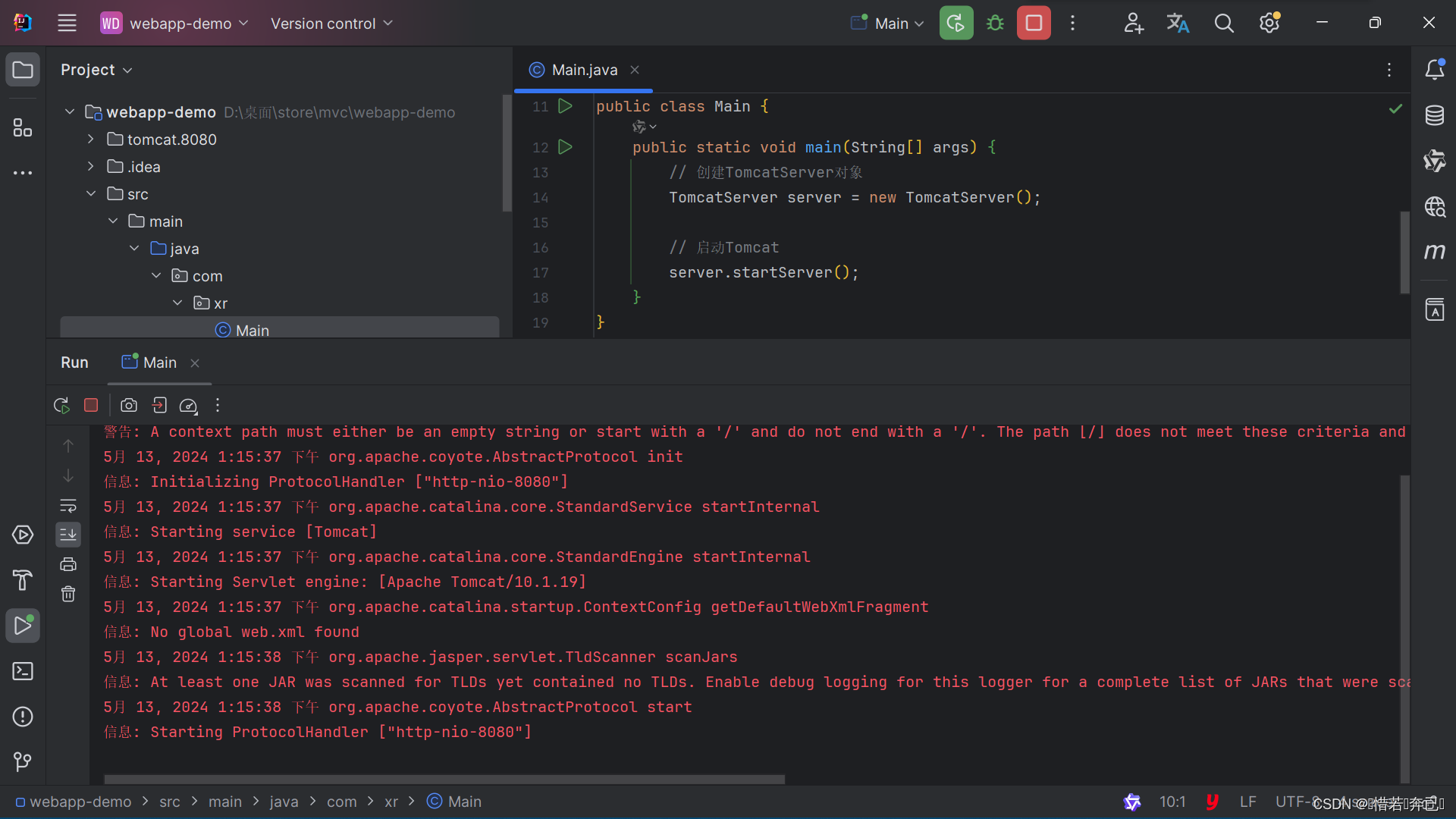Image resolution: width=1456 pixels, height=819 pixels.
Task: Stop the running Main process in the toolbar
Action: pos(1034,23)
